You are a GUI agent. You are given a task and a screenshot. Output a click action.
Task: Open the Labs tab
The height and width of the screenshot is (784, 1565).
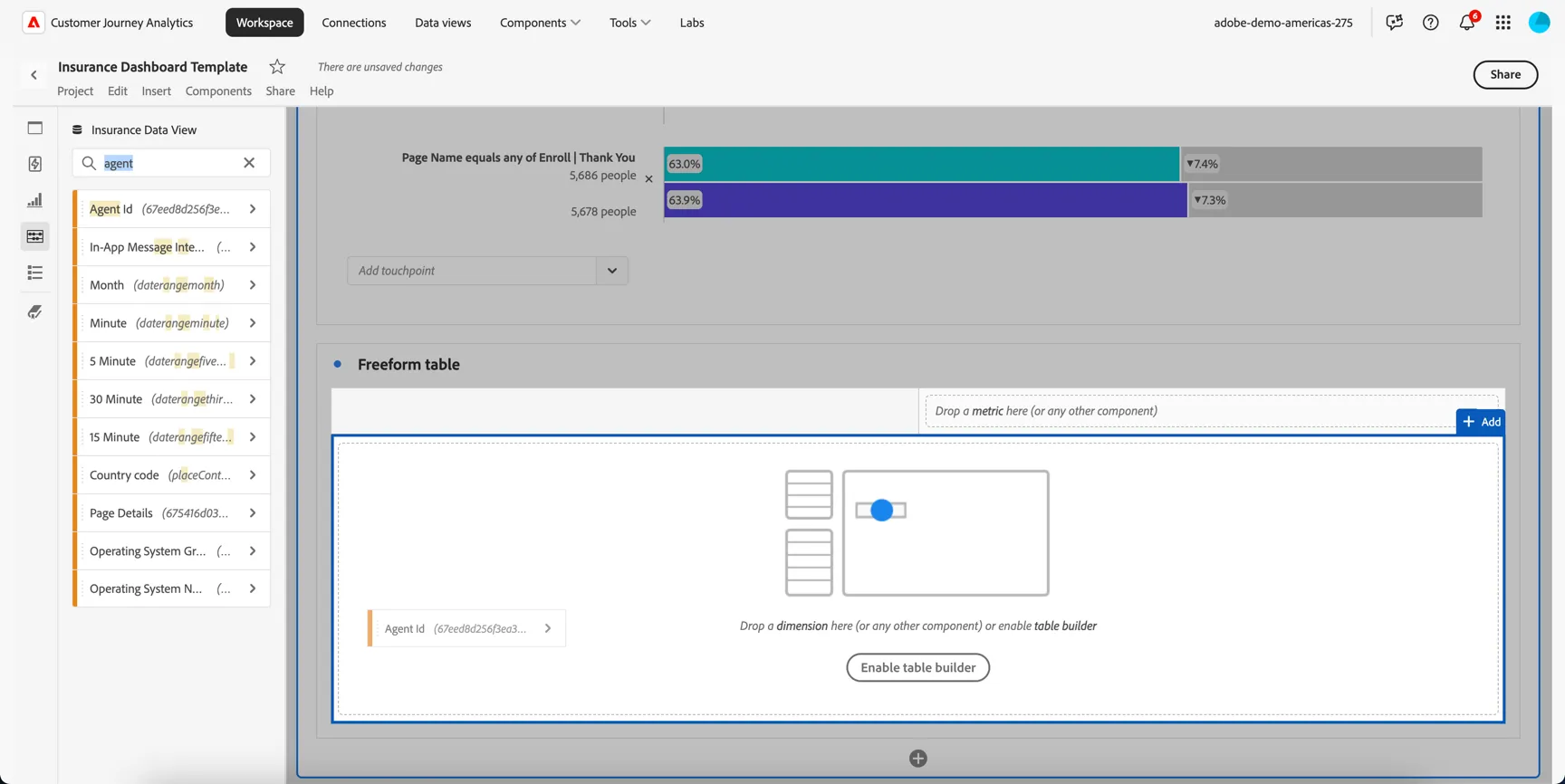[x=692, y=23]
